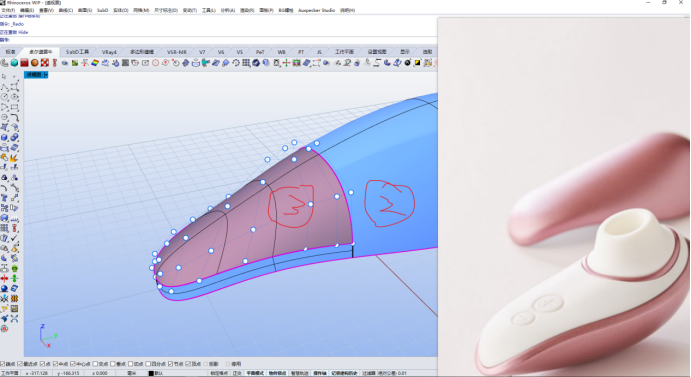Click the black layer color swatch
This screenshot has width=691, height=377.
(x=151, y=373)
